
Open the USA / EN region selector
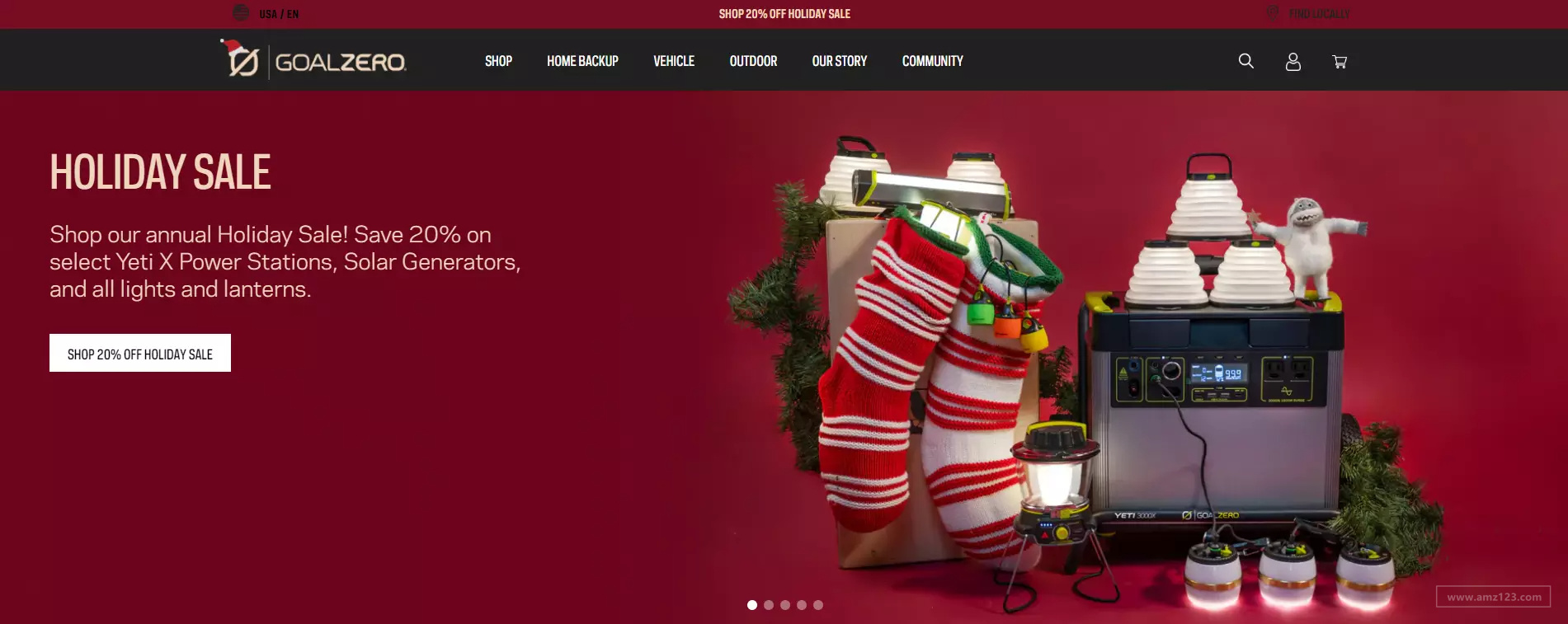tap(279, 14)
